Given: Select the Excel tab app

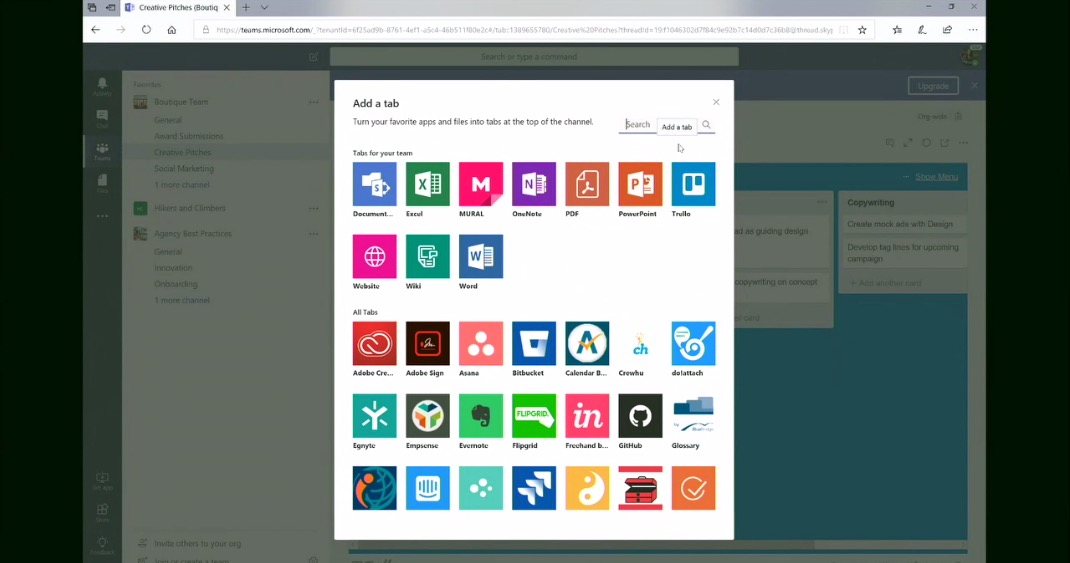Looking at the screenshot, I should click(427, 184).
